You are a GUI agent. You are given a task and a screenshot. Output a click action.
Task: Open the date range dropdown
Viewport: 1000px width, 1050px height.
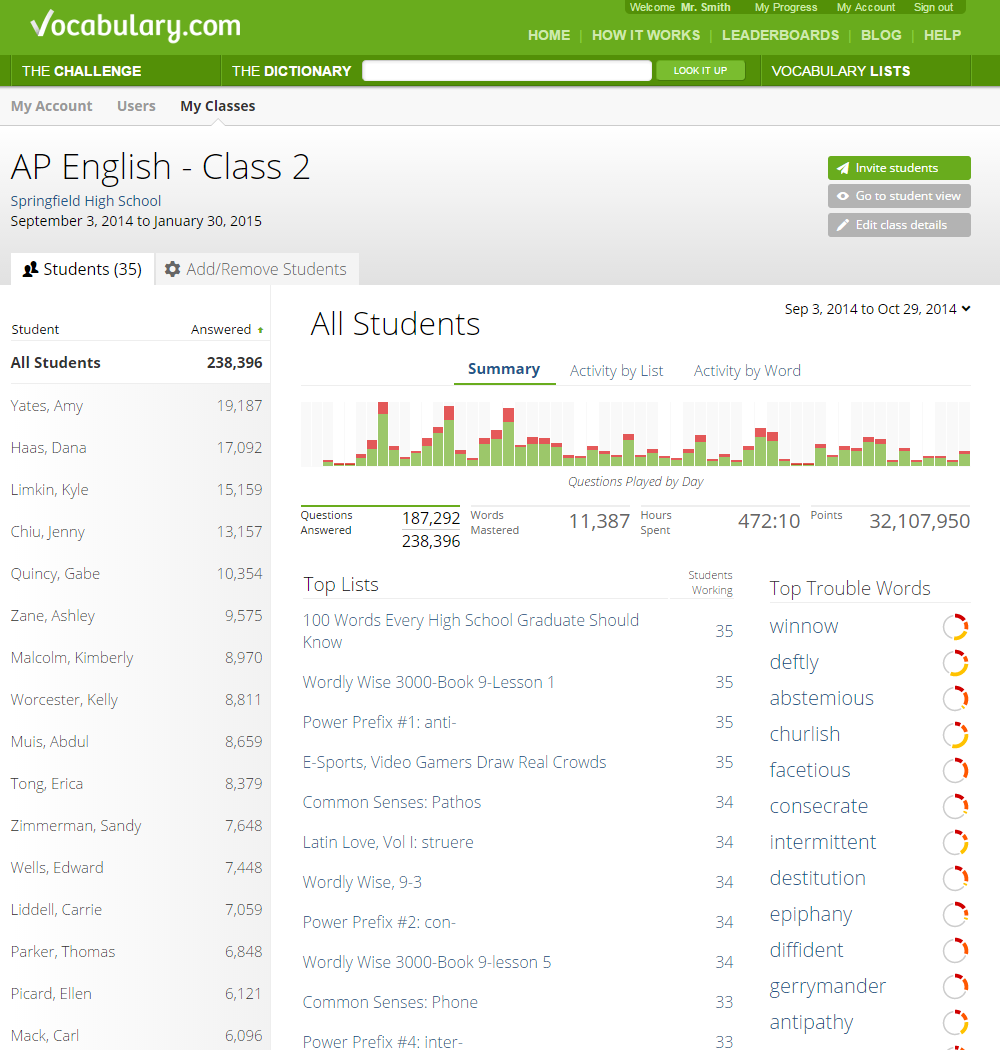[x=877, y=309]
